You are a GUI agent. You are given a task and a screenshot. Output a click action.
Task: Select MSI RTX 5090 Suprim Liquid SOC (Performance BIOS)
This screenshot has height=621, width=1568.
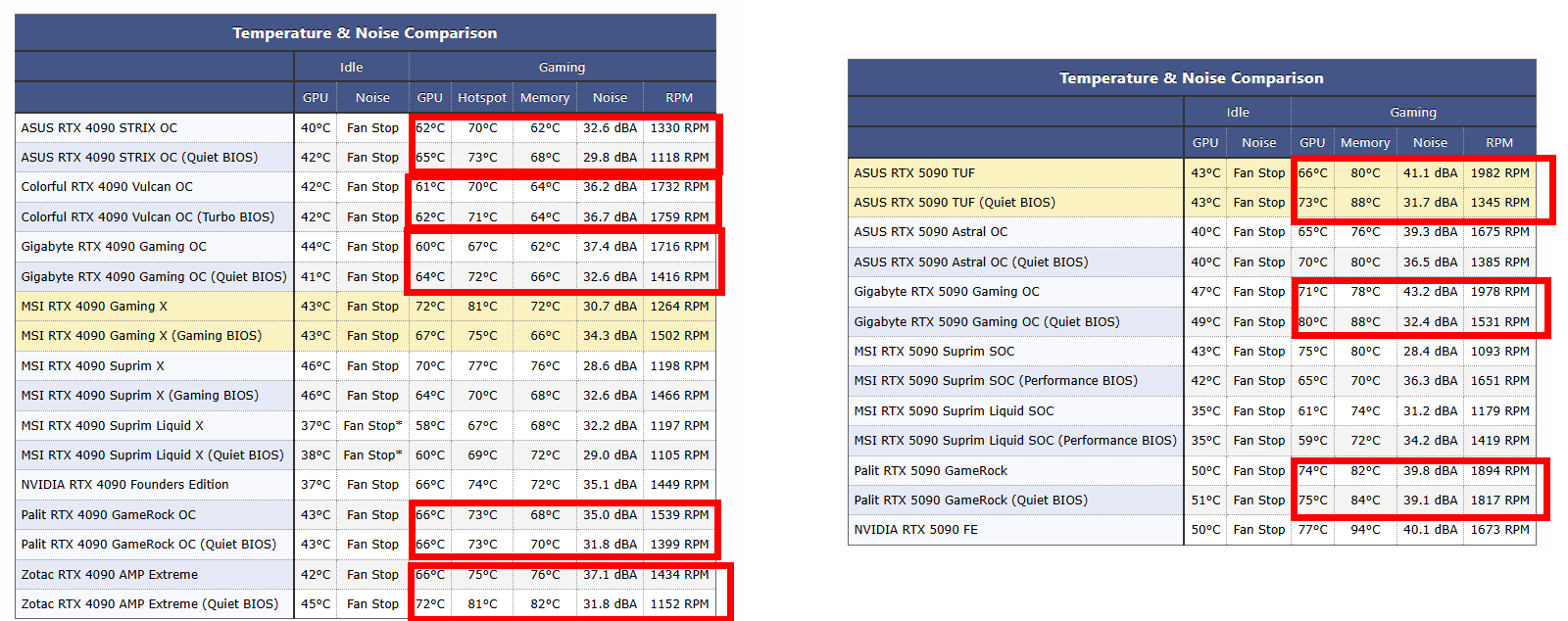tap(1015, 440)
